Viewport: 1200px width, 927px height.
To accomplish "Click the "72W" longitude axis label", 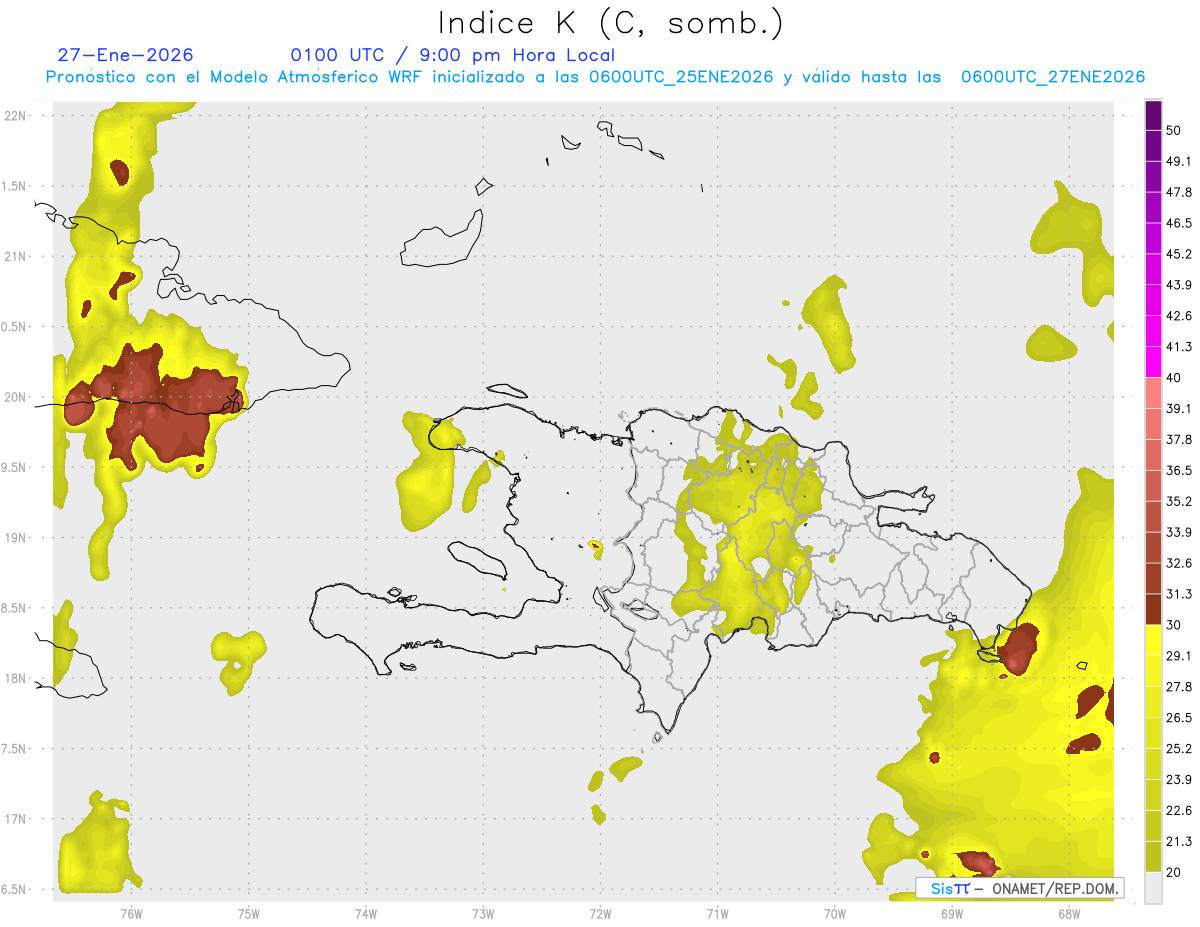I will [x=600, y=914].
